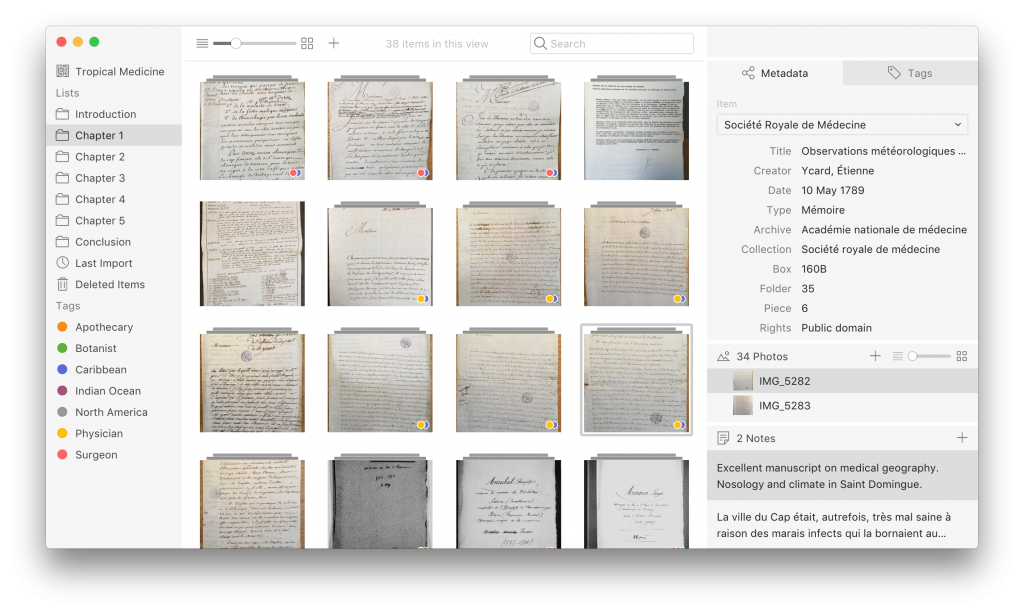The width and height of the screenshot is (1024, 614).
Task: Show photos panel as grid
Action: tap(961, 356)
